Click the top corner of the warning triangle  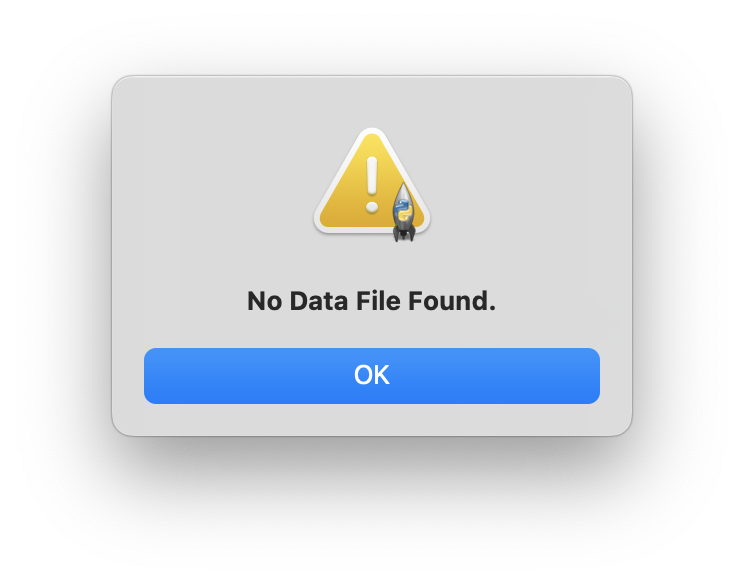coord(372,134)
